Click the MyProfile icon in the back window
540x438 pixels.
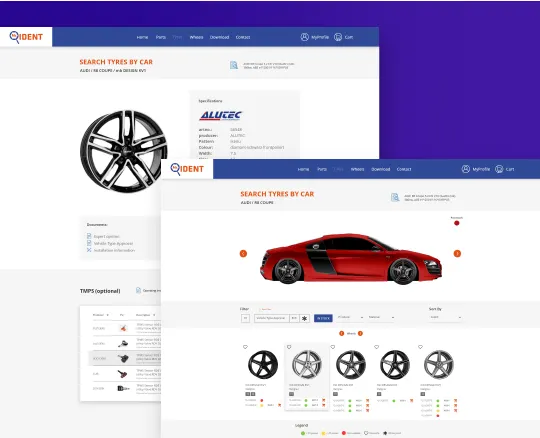tap(304, 37)
